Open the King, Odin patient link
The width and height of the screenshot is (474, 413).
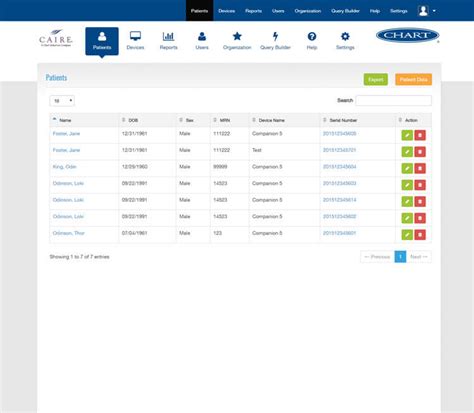pyautogui.click(x=65, y=167)
